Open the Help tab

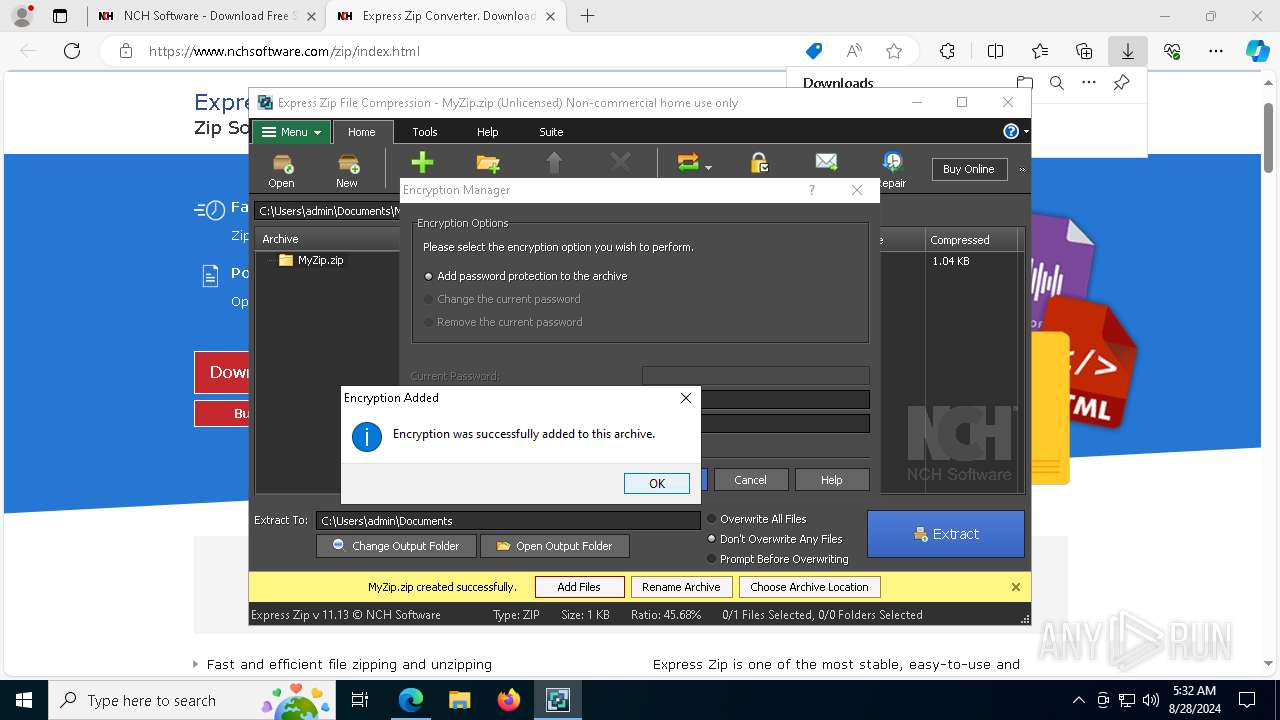(x=487, y=132)
